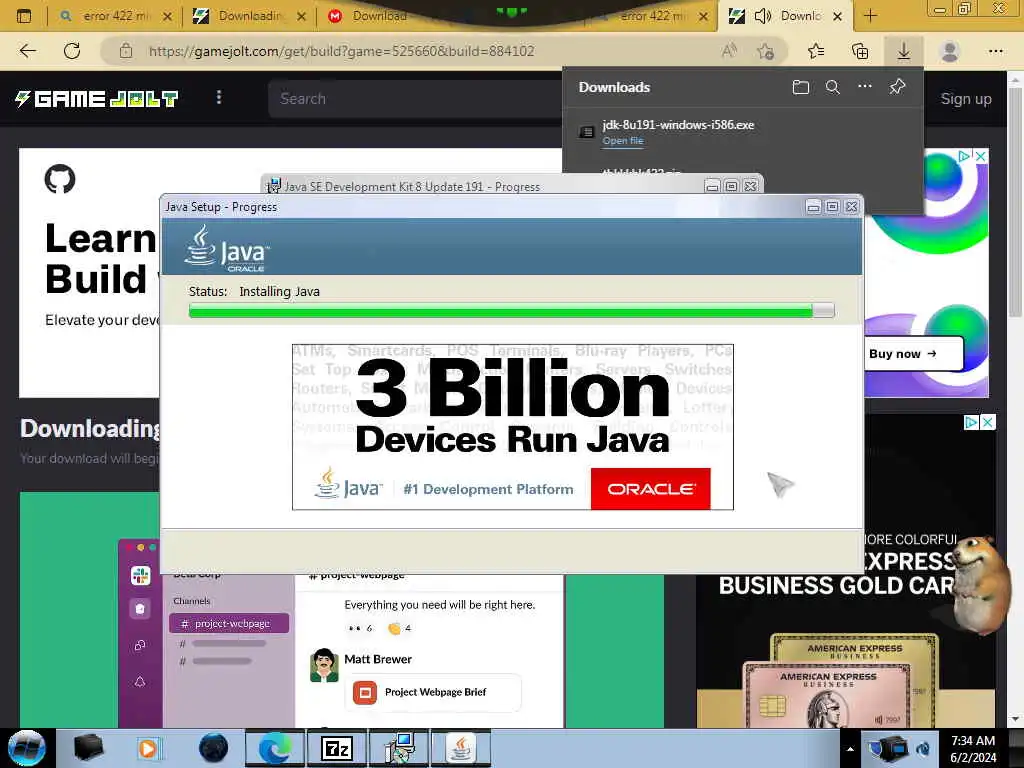Open 7-Zip from taskbar
Screen dimensions: 1024x768
click(337, 748)
